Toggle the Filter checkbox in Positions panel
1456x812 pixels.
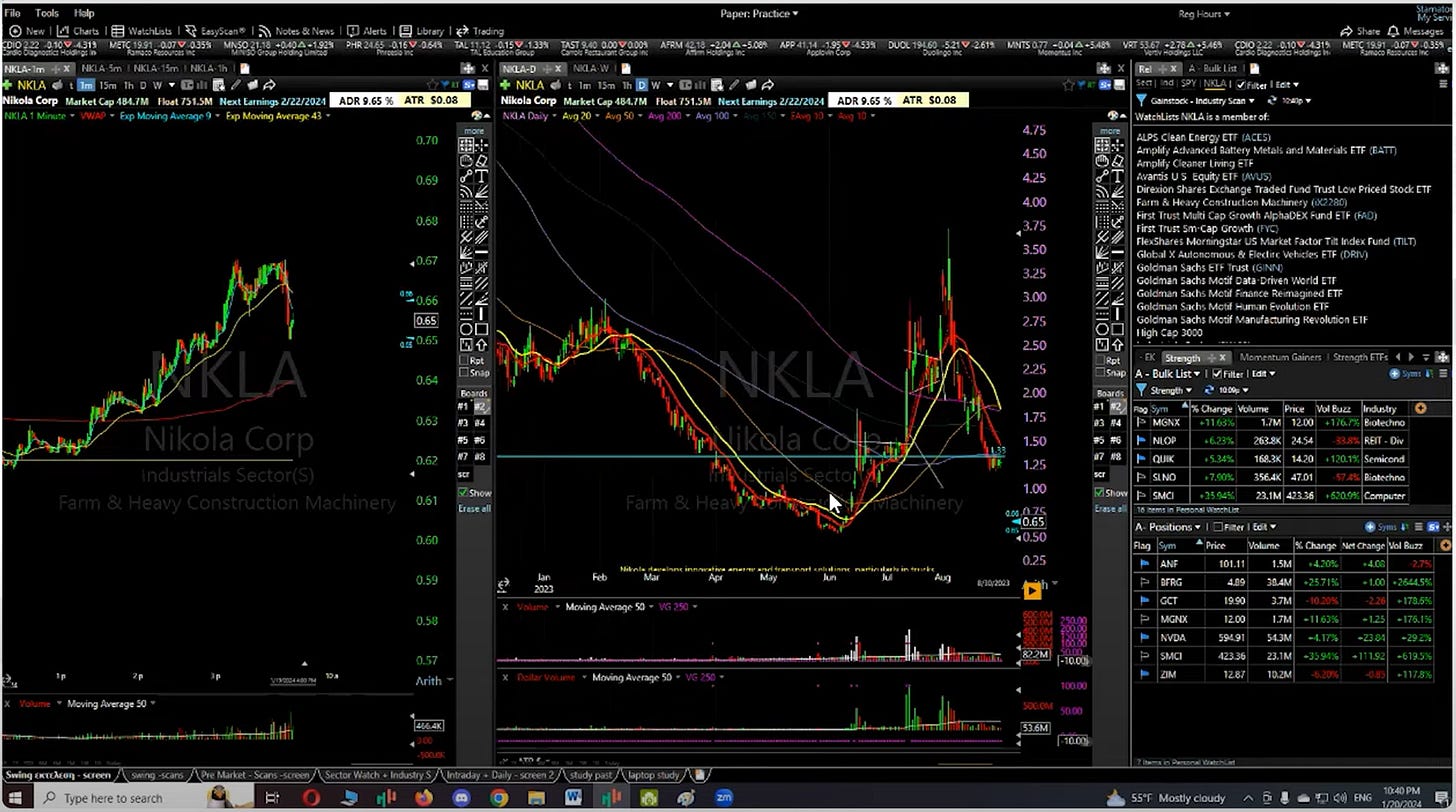coord(1218,527)
